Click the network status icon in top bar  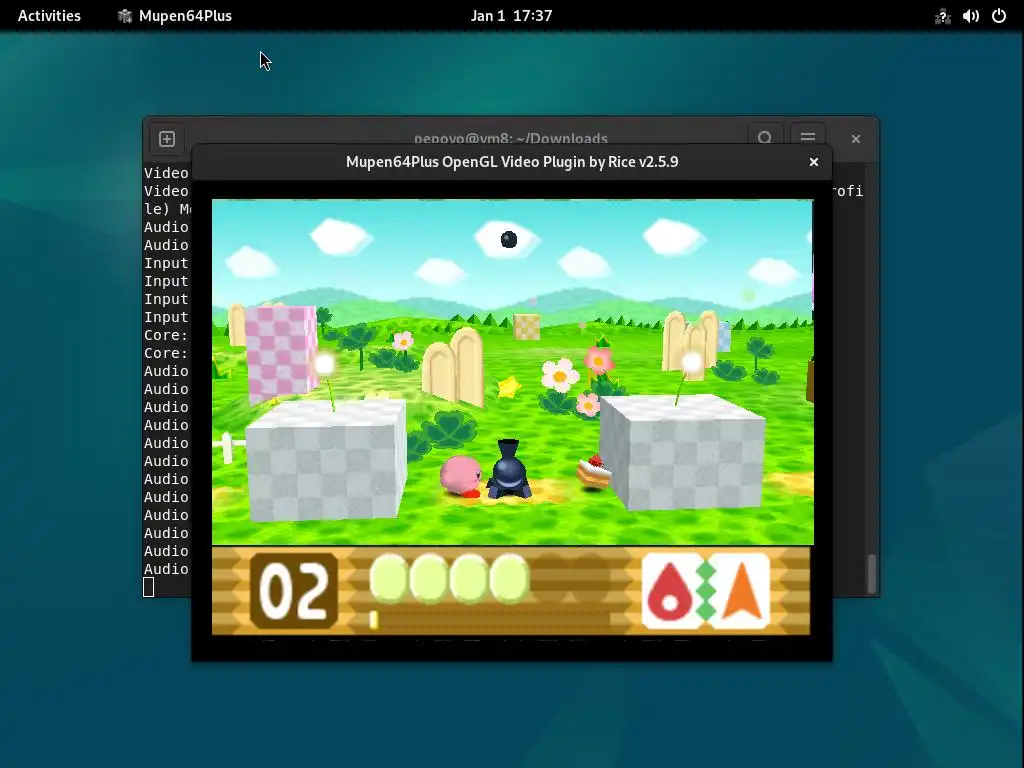pos(942,16)
